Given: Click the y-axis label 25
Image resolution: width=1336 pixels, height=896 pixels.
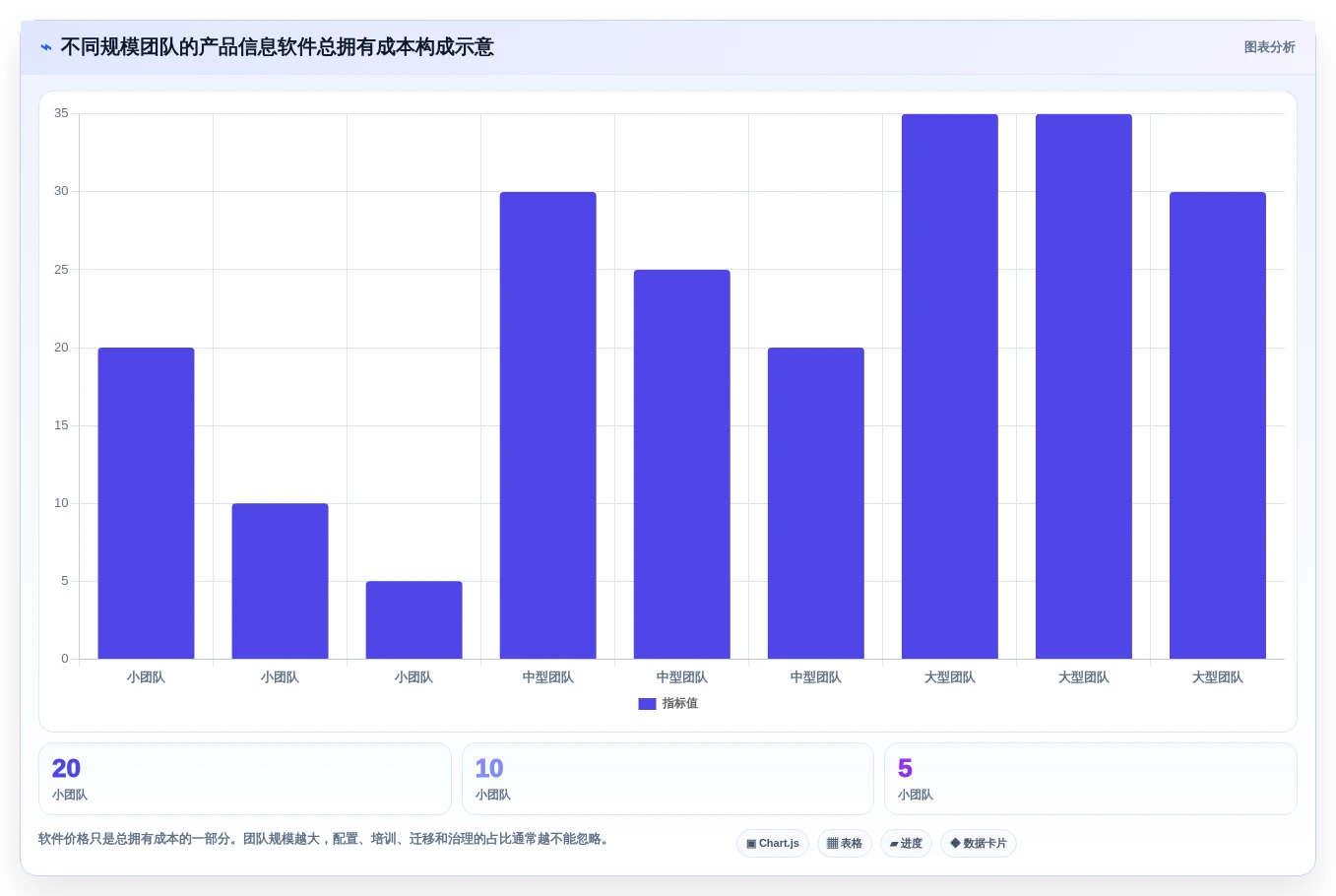Looking at the screenshot, I should tap(61, 270).
